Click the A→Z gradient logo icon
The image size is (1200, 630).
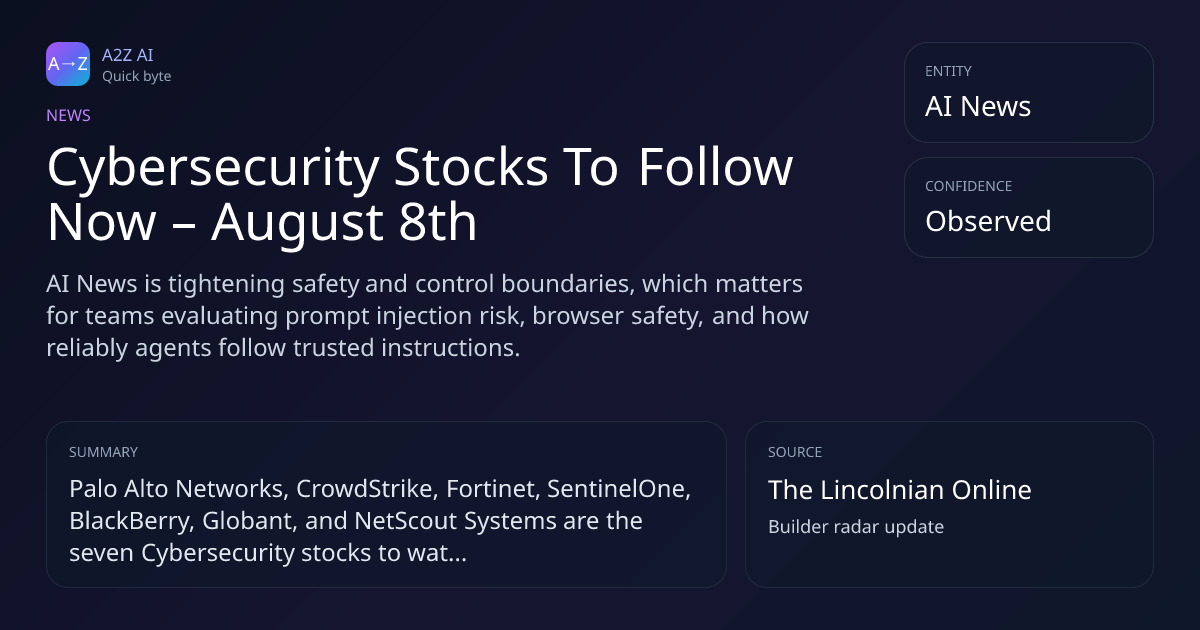point(68,64)
